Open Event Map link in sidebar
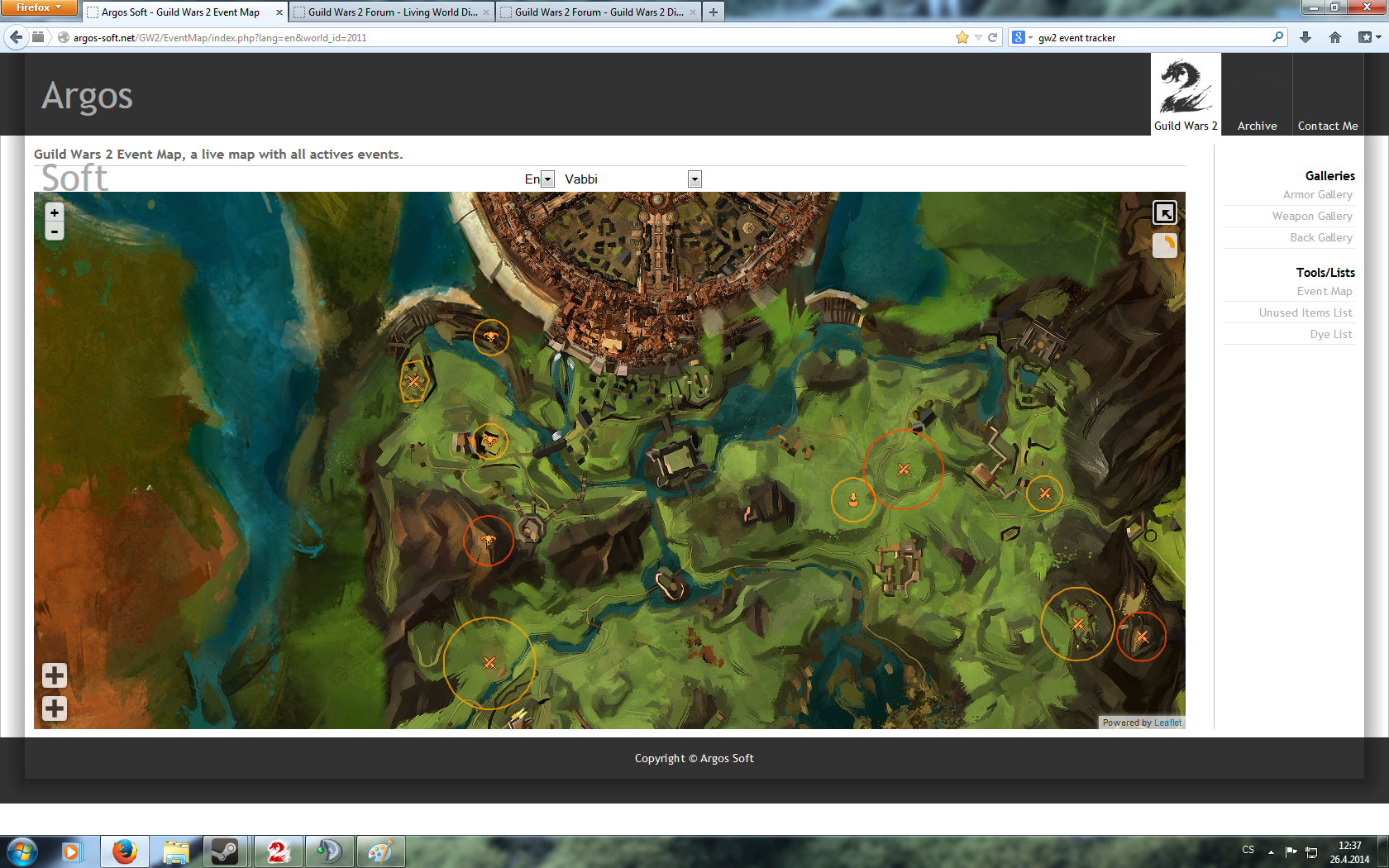Viewport: 1389px width, 868px height. (1325, 291)
